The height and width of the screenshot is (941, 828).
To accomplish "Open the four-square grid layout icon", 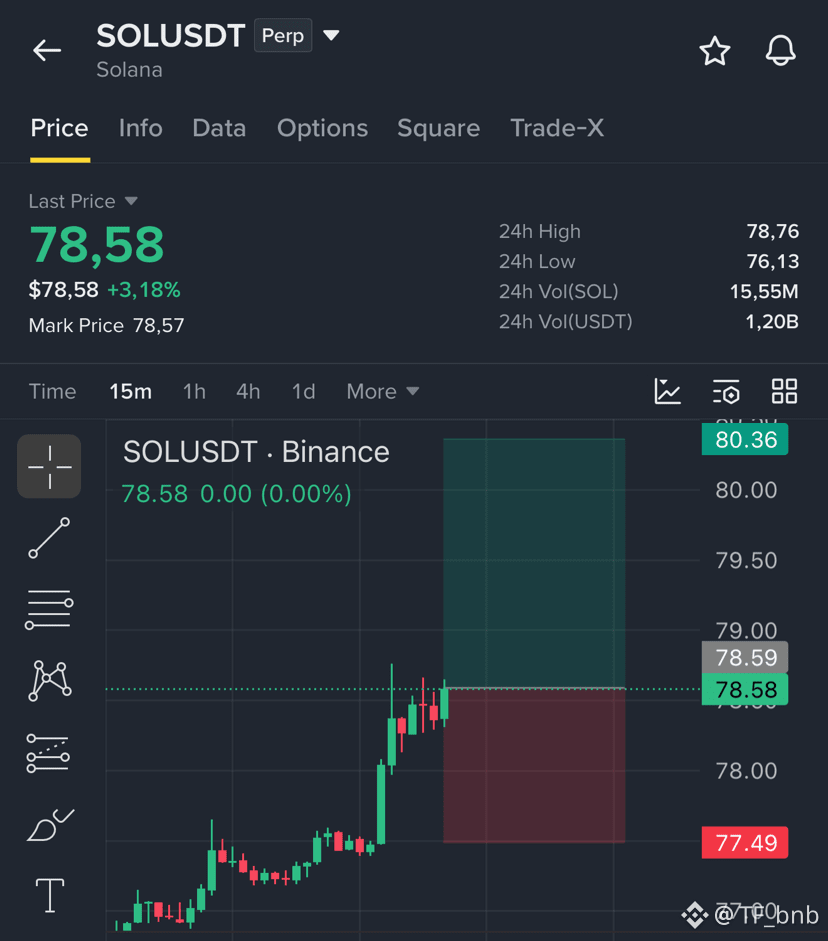I will point(784,391).
